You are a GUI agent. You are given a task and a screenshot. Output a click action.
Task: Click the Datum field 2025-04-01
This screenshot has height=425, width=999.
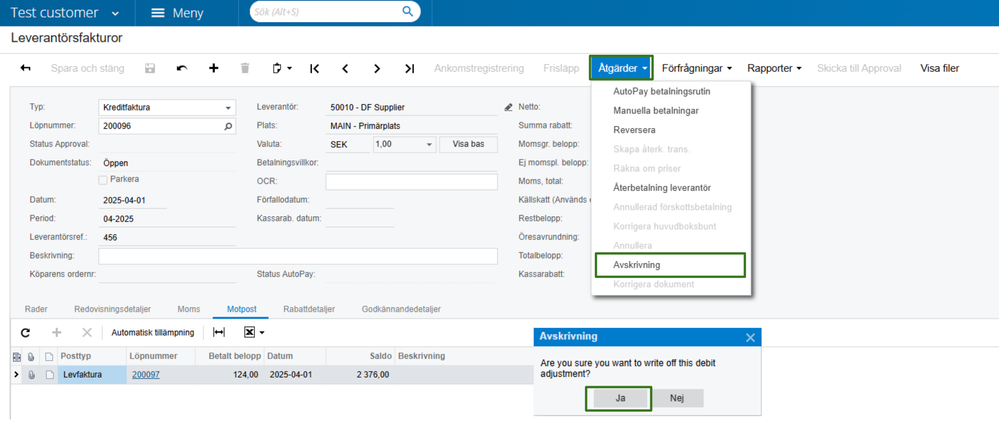[x=133, y=200]
